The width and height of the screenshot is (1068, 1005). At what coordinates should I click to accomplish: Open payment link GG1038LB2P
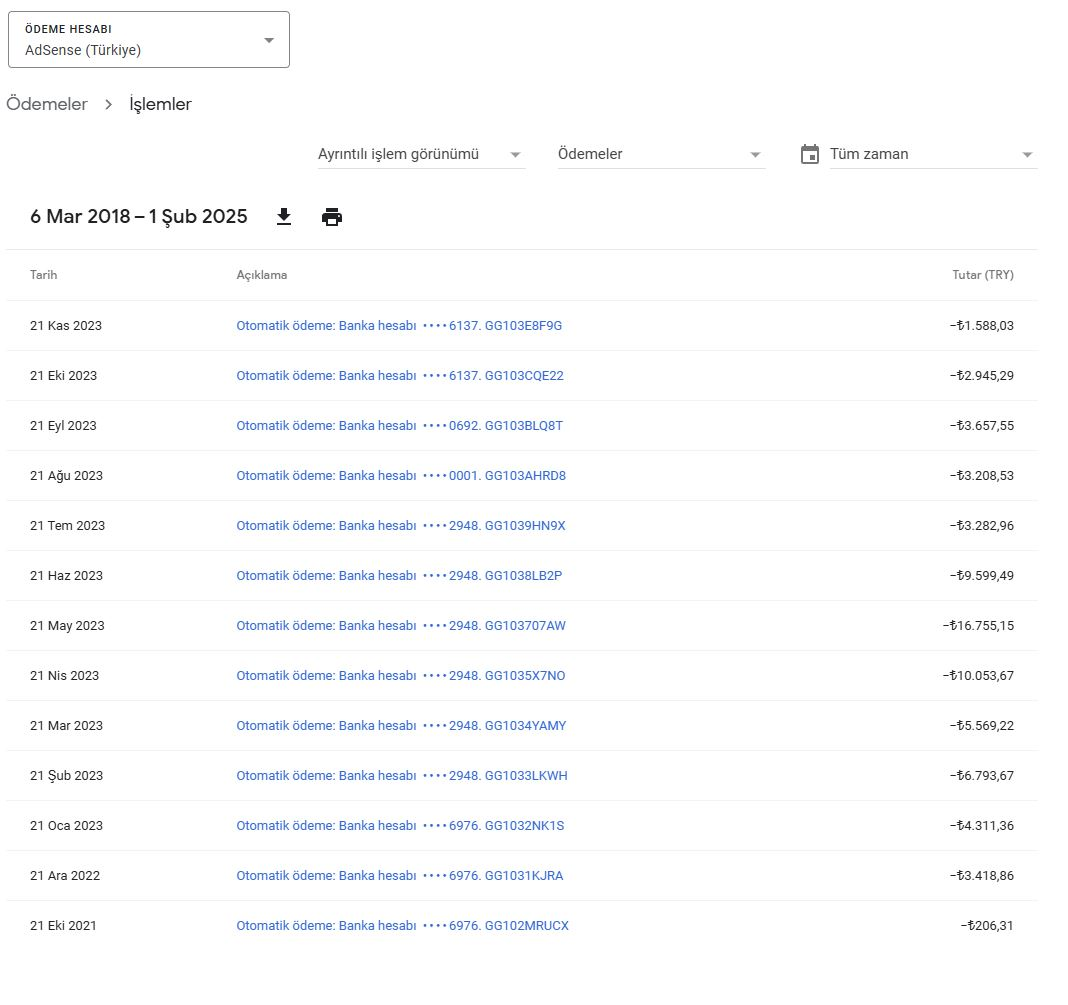pyautogui.click(x=399, y=575)
